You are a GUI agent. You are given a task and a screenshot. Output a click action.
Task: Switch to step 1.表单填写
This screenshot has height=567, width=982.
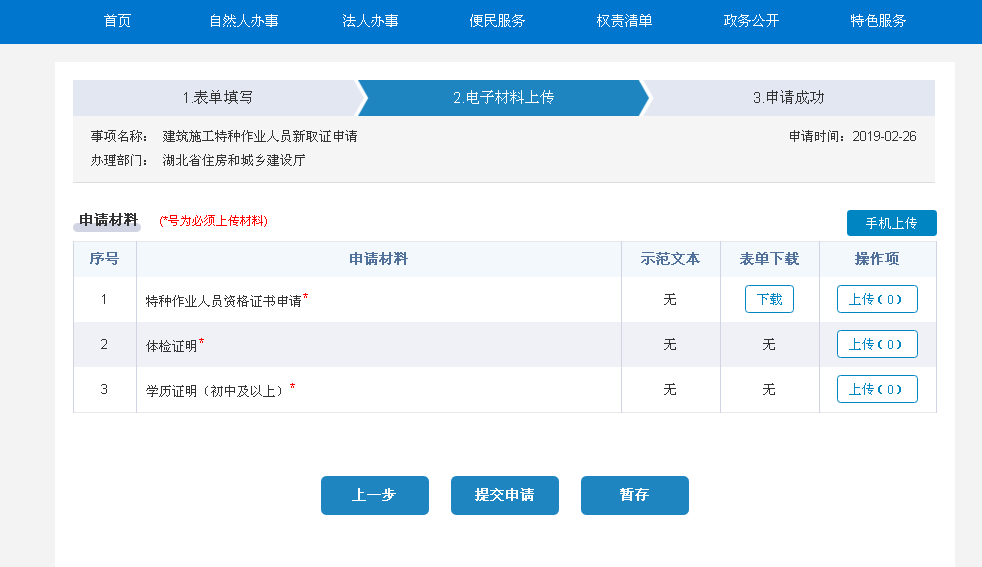216,98
